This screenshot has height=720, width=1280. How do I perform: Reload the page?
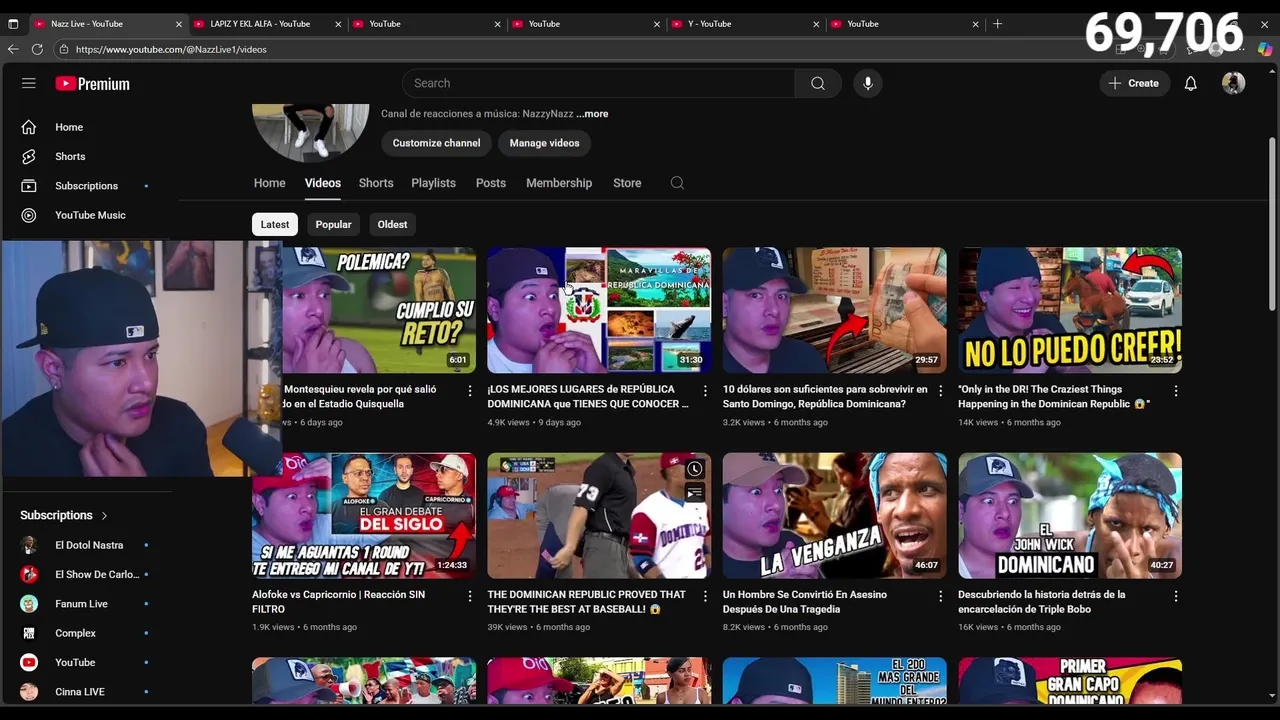click(37, 49)
